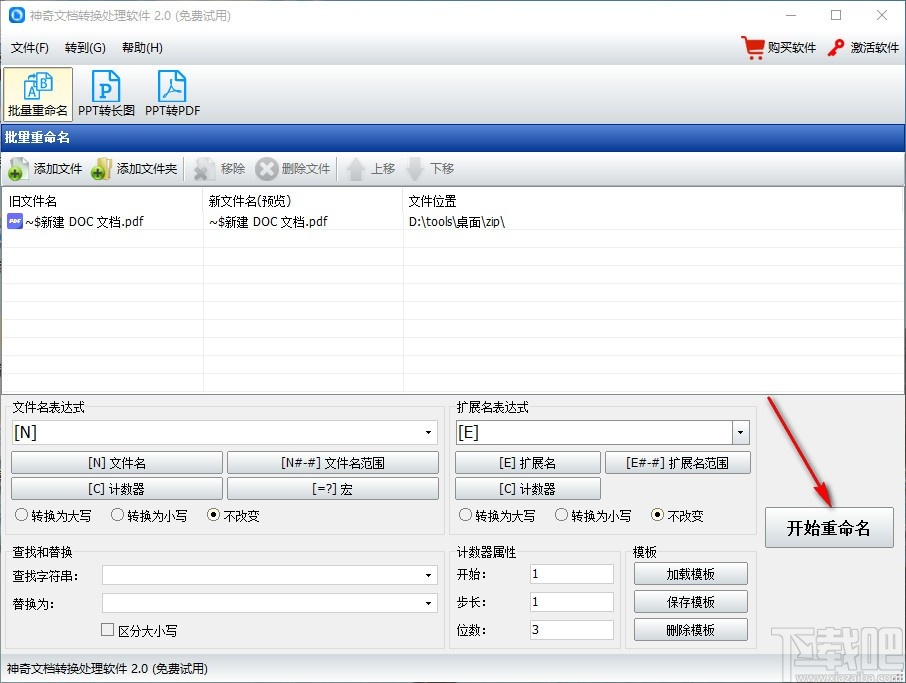This screenshot has height=683, width=906.
Task: Click the 激活软件 key icon
Action: 836,47
